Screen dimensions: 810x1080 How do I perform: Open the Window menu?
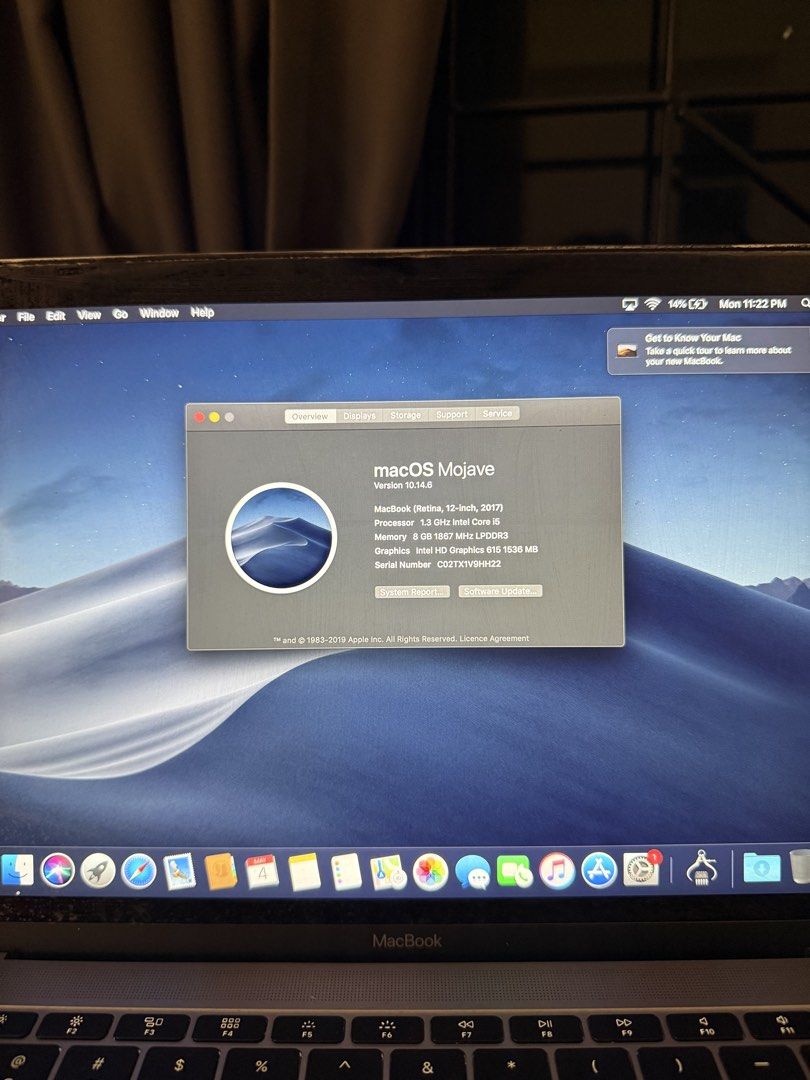(159, 313)
